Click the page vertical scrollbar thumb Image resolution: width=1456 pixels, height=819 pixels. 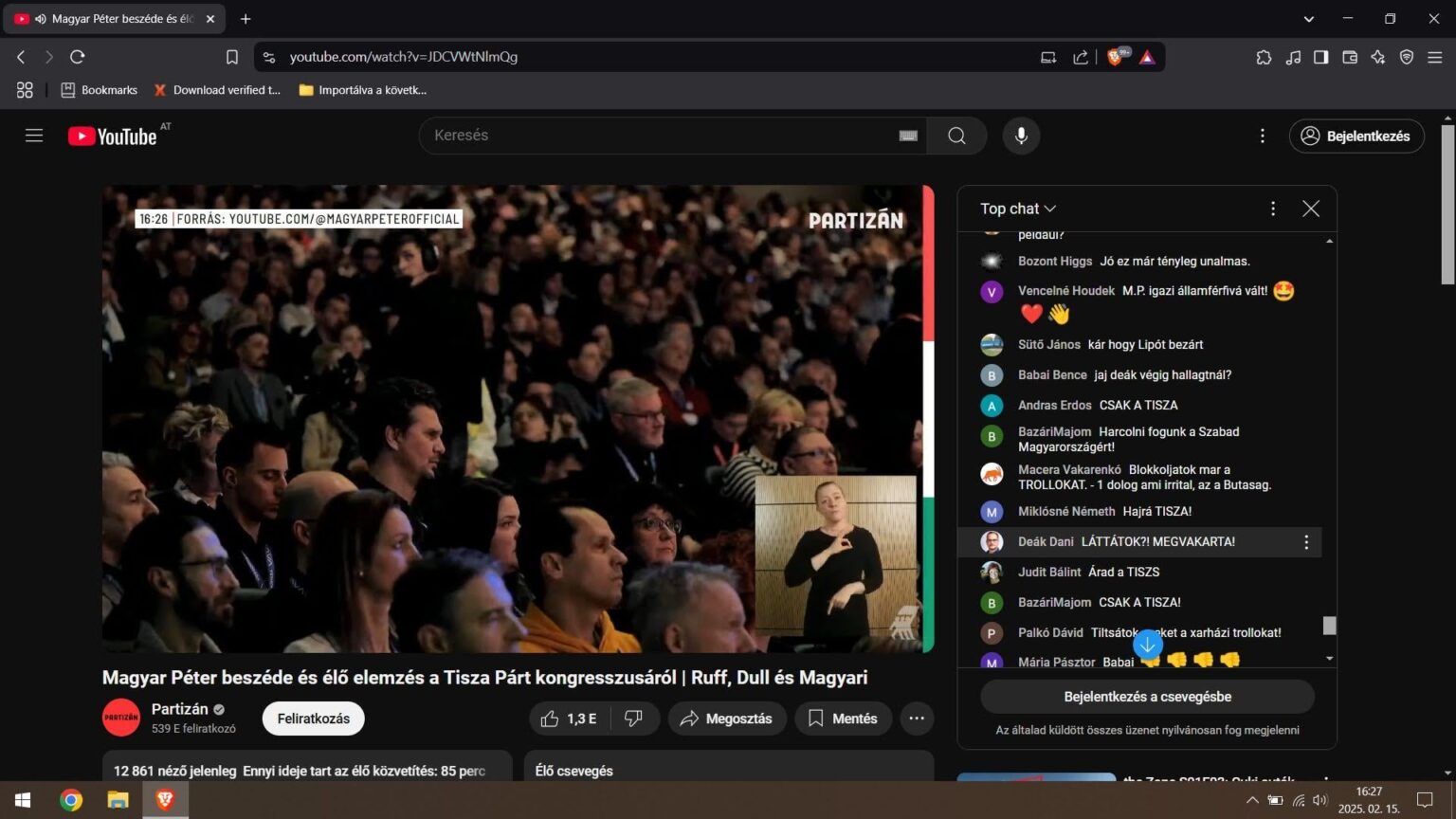[1447, 204]
